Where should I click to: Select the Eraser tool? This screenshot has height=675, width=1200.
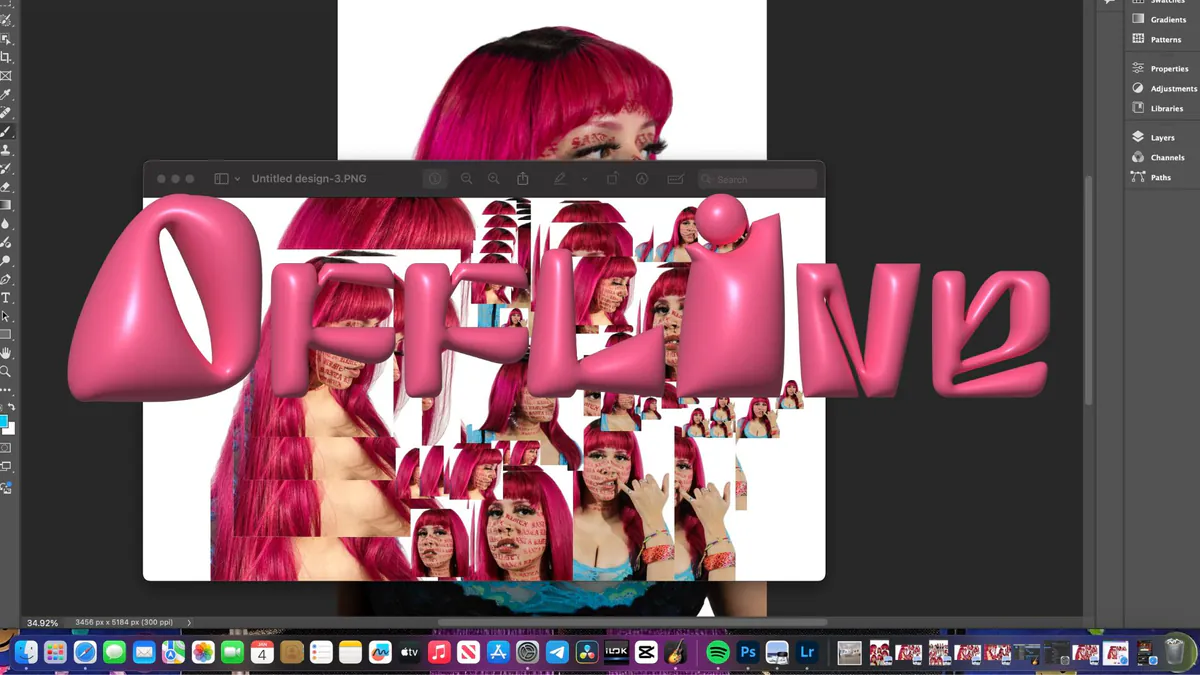pos(6,187)
